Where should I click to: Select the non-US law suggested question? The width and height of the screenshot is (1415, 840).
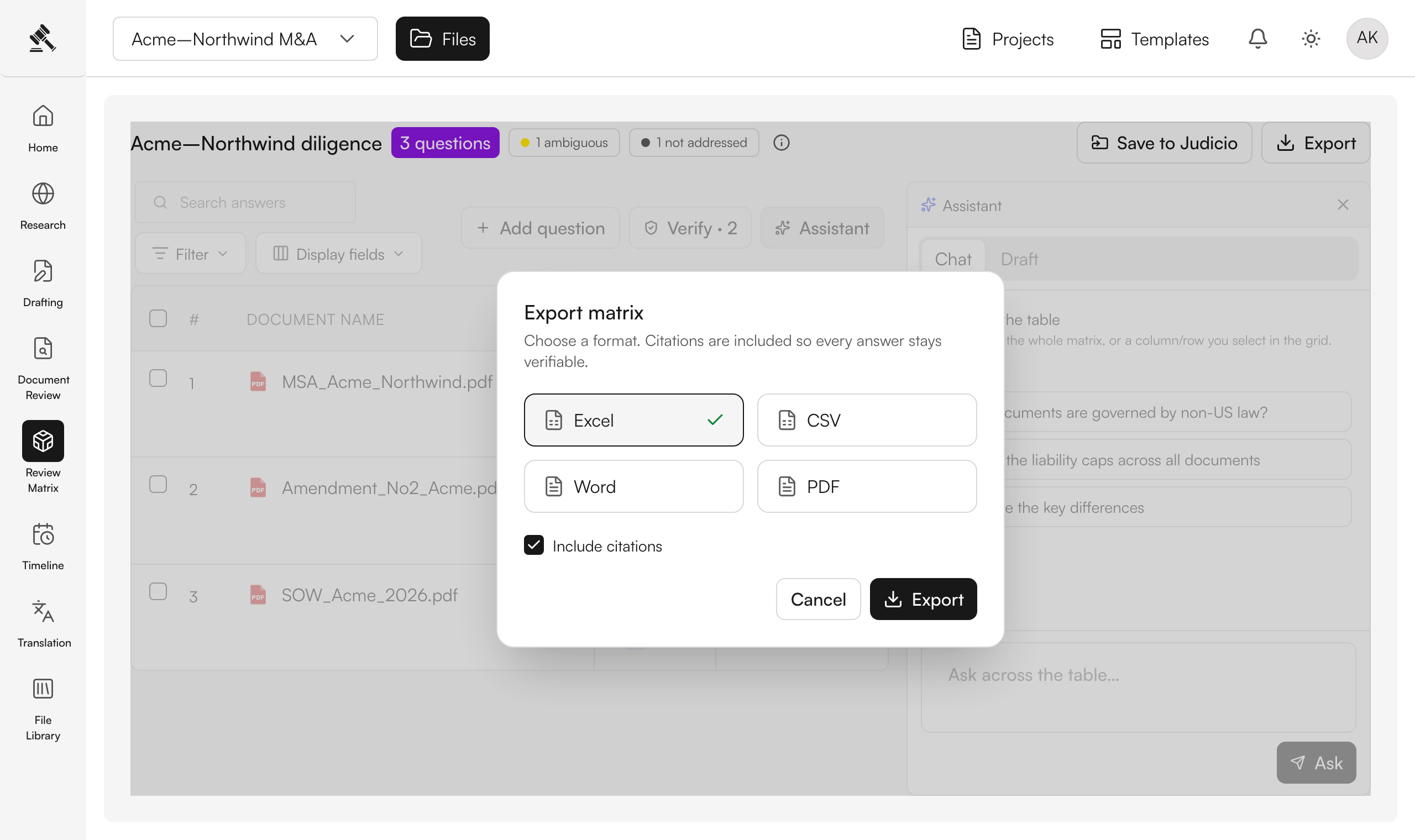click(x=1177, y=412)
